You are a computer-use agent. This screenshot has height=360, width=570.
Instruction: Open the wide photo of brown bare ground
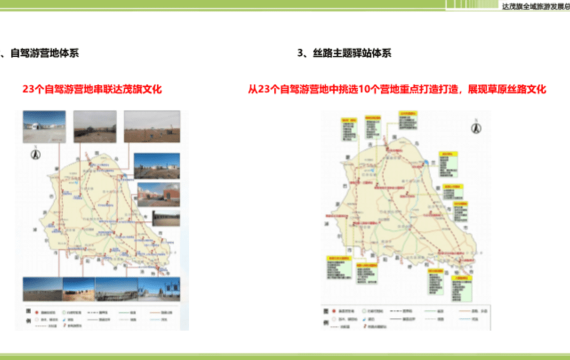[x=152, y=127]
